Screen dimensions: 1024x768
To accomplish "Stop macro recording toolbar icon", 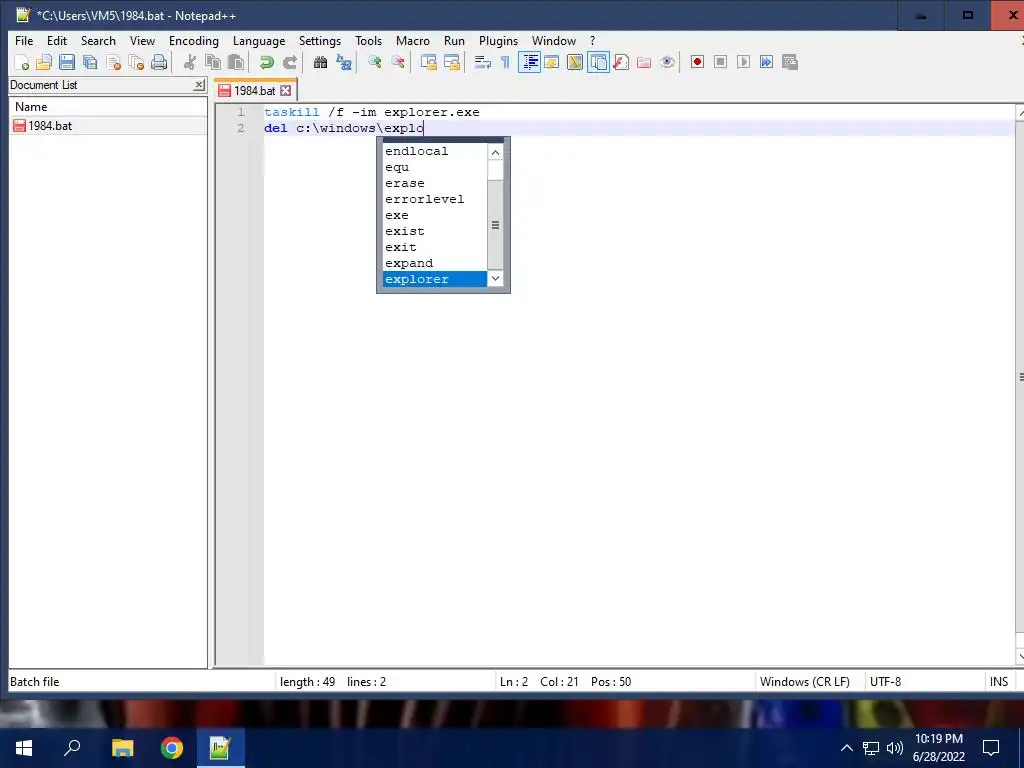I will point(720,62).
